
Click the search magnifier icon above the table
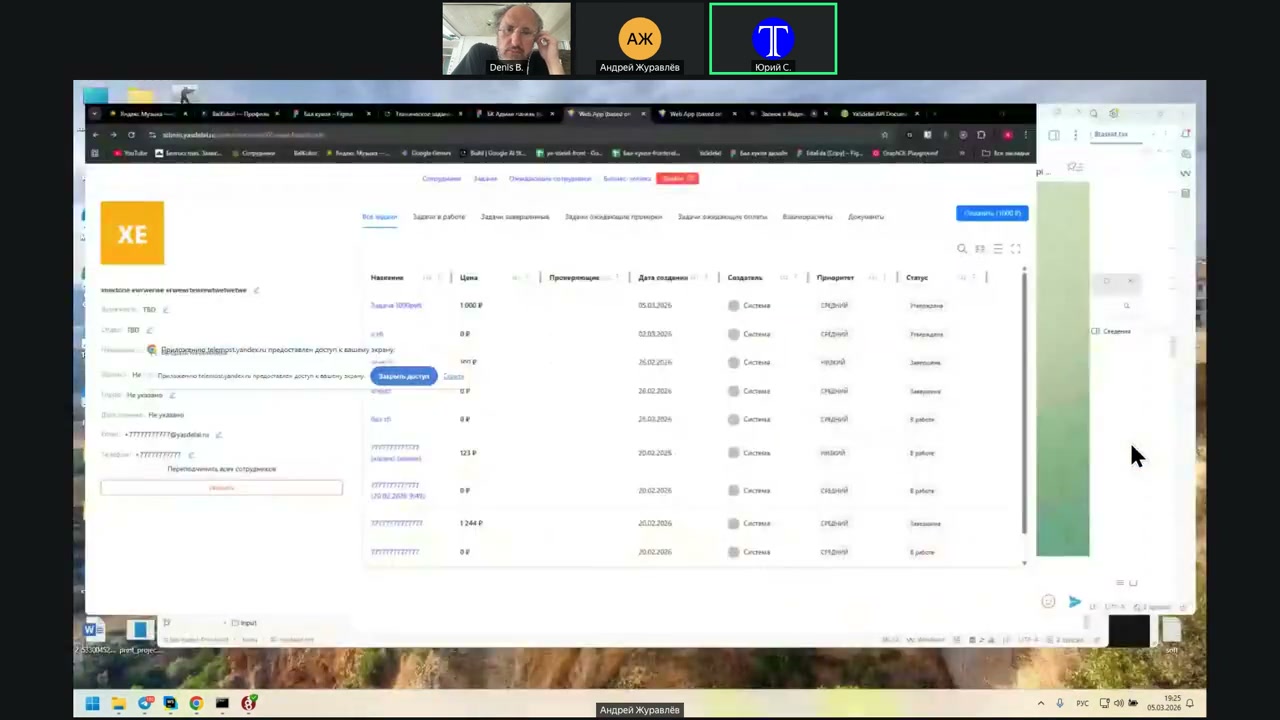tap(962, 249)
